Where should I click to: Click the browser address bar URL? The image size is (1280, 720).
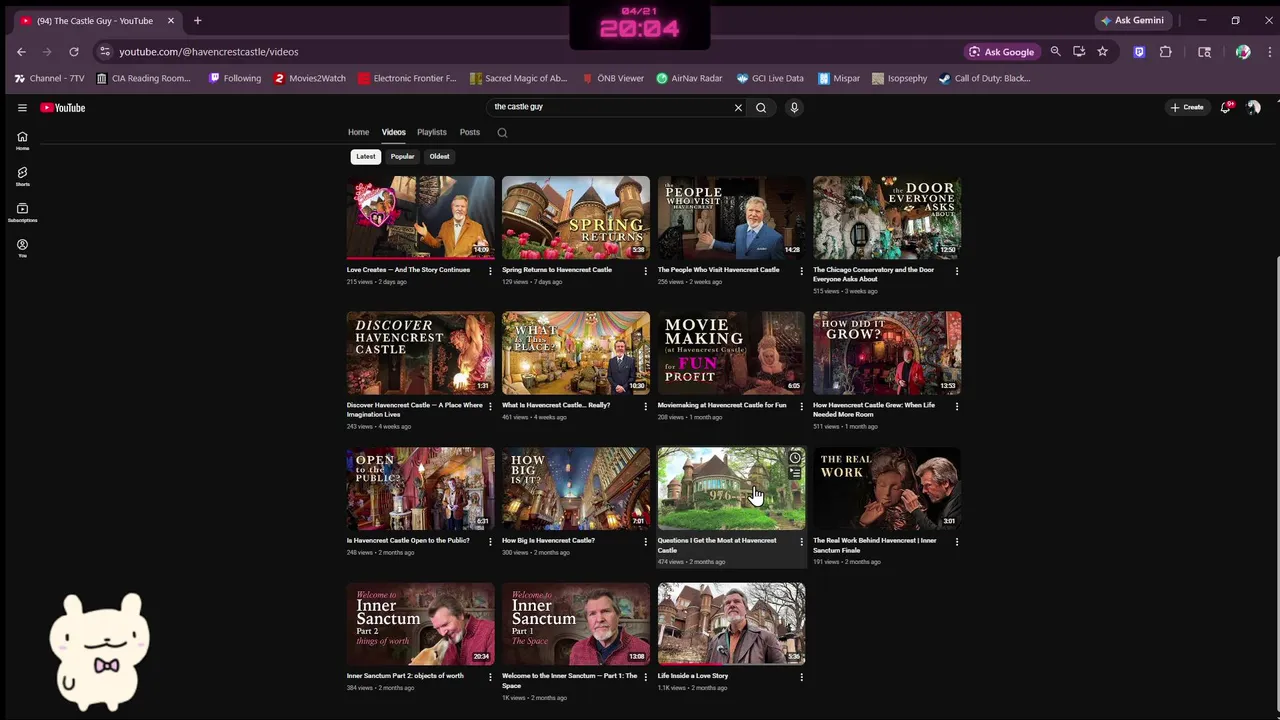208,52
